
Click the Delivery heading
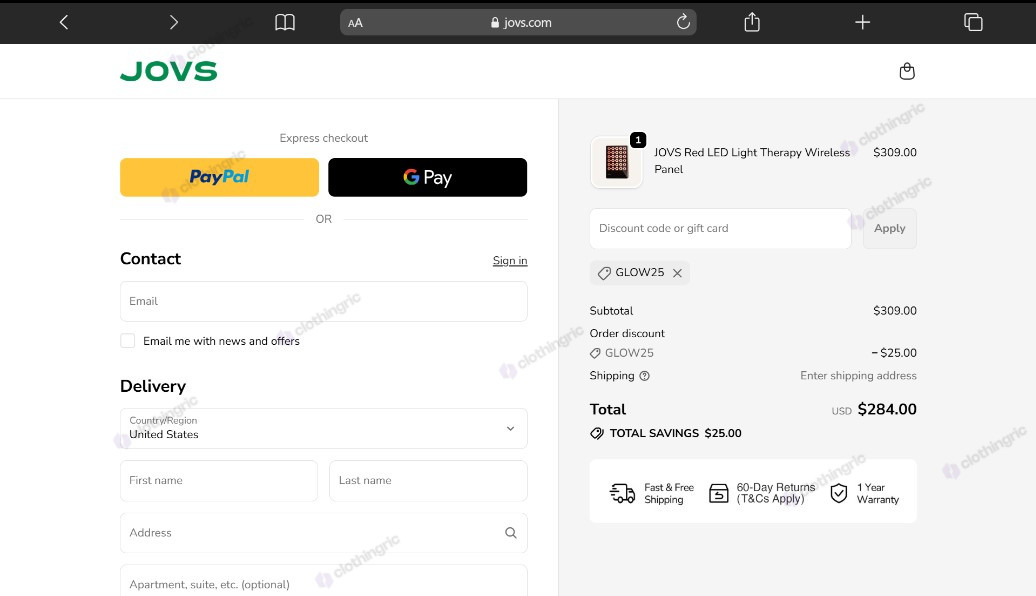[x=153, y=386]
